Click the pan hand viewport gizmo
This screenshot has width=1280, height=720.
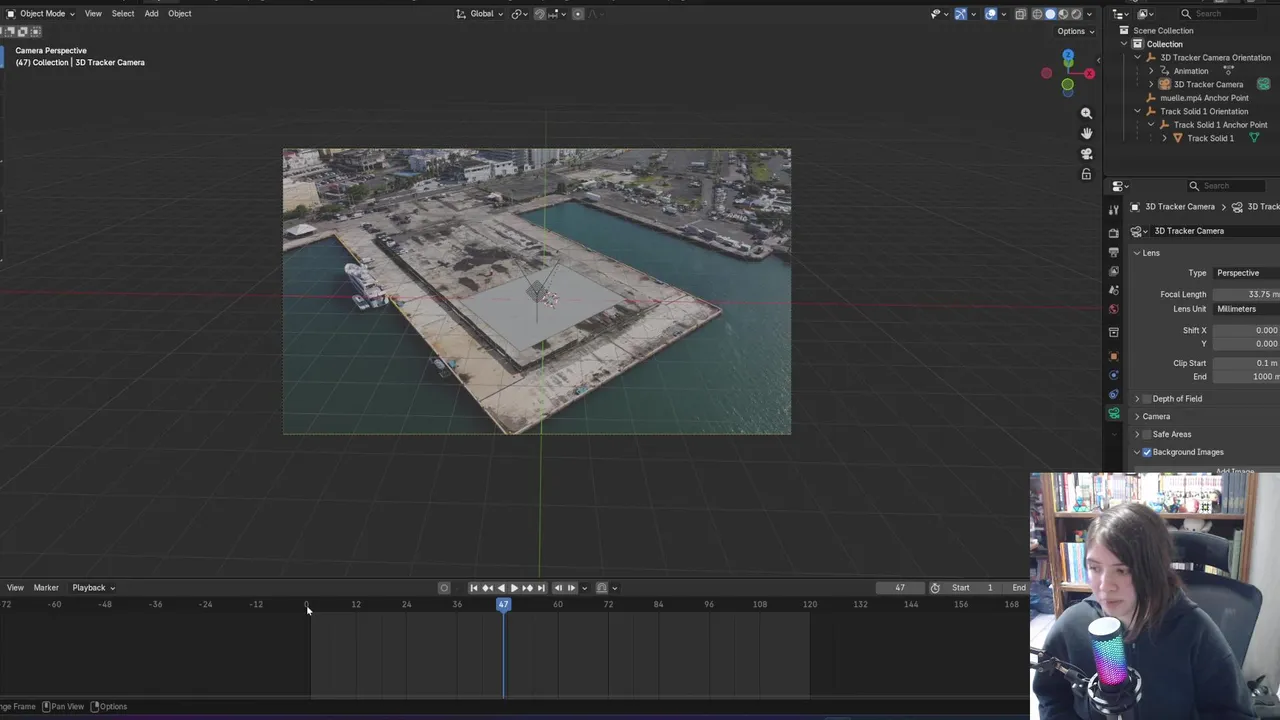point(1086,134)
